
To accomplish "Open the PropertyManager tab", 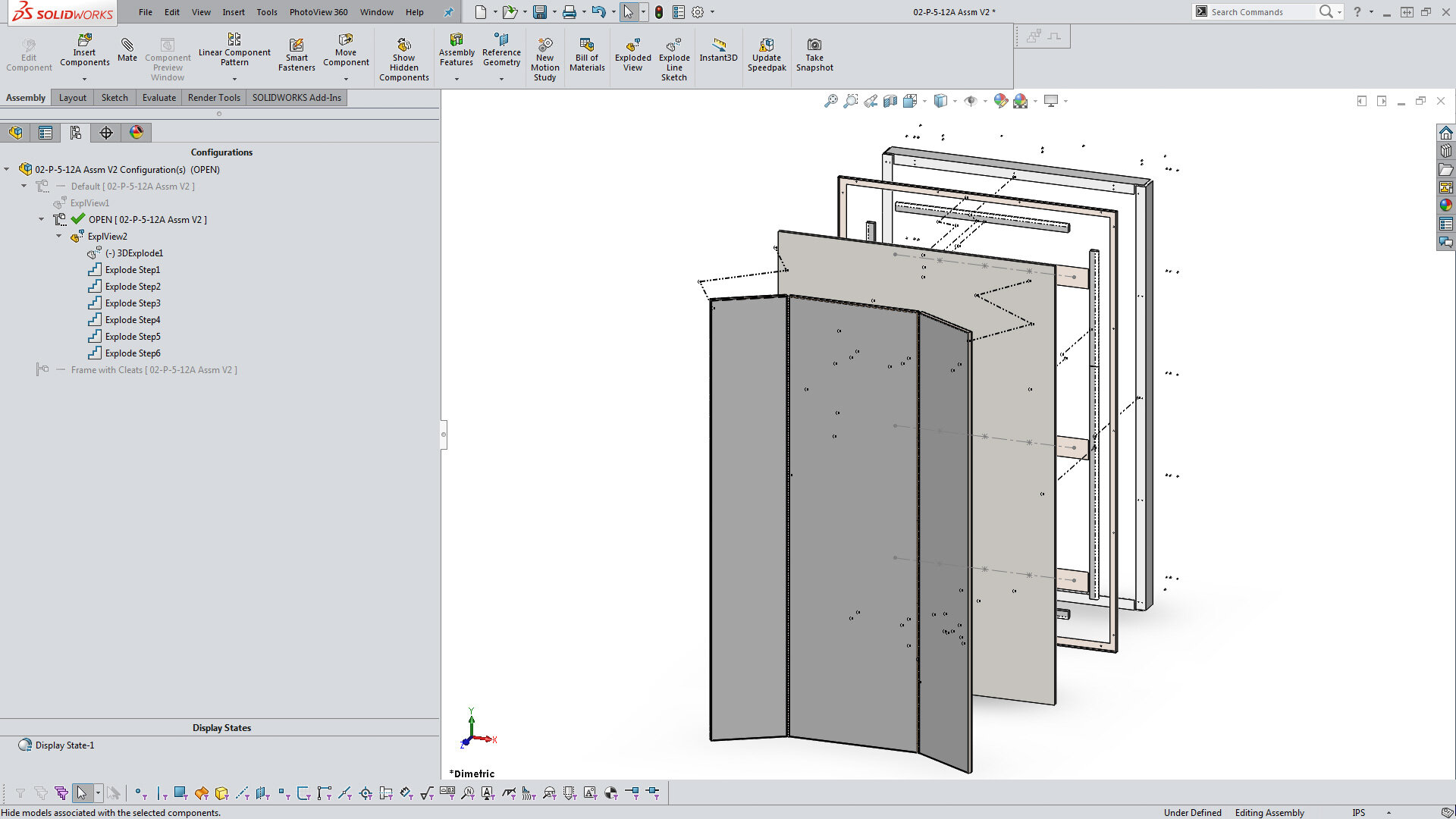I will coord(45,133).
